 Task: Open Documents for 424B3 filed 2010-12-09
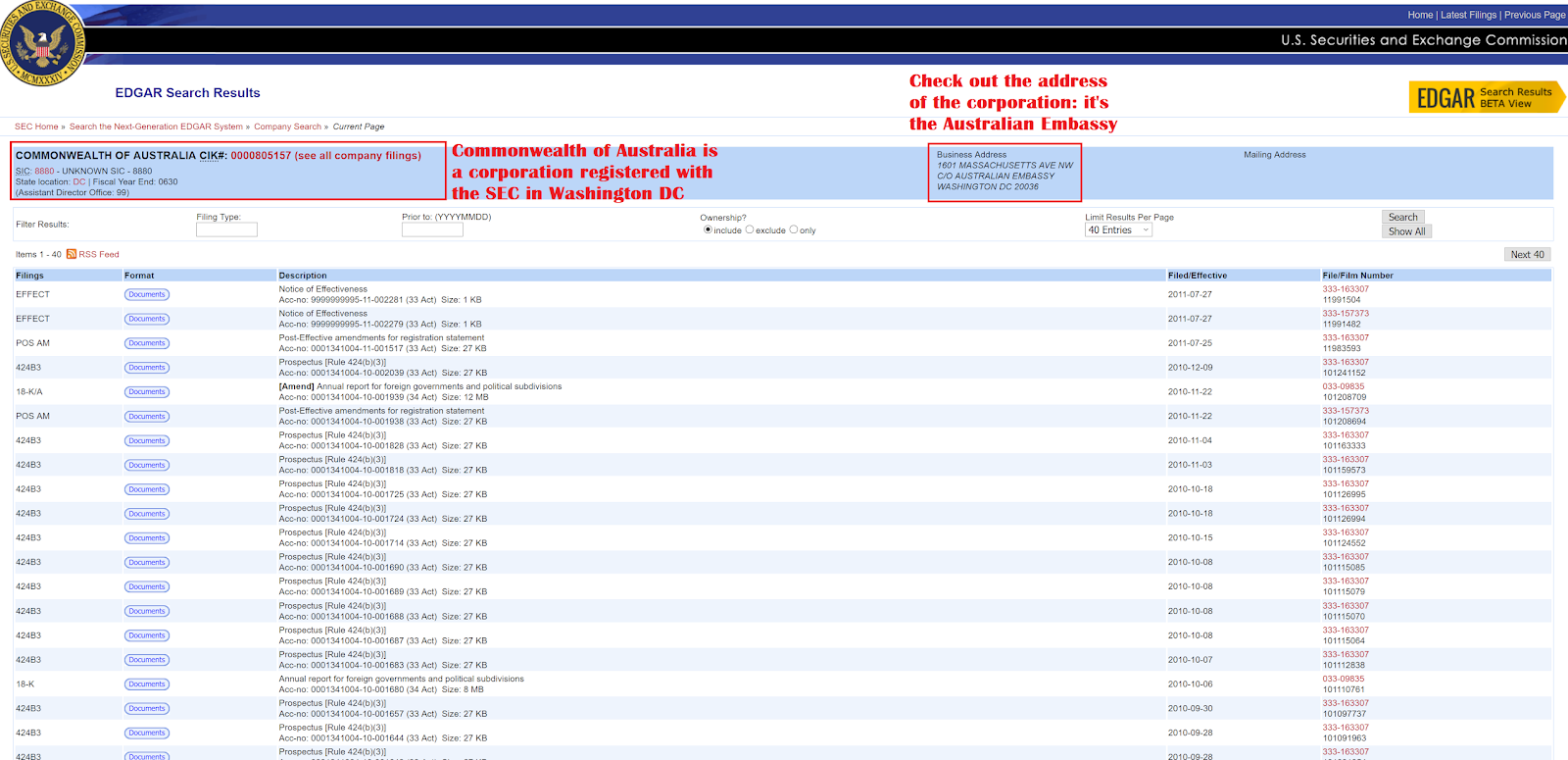pos(147,368)
